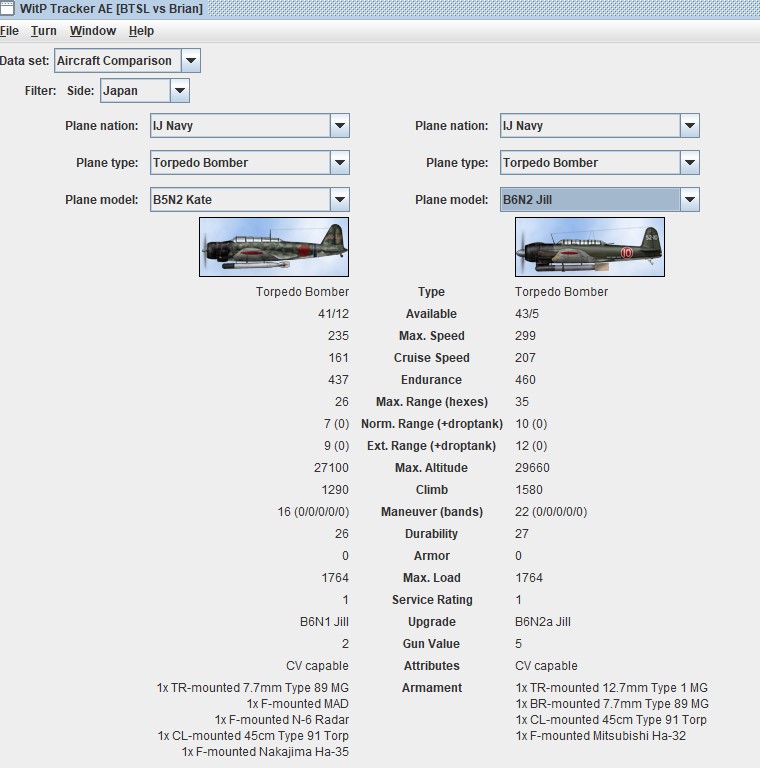760x768 pixels.
Task: Click the maneuver value 22 (0/0/0/0/0)
Action: click(x=551, y=512)
